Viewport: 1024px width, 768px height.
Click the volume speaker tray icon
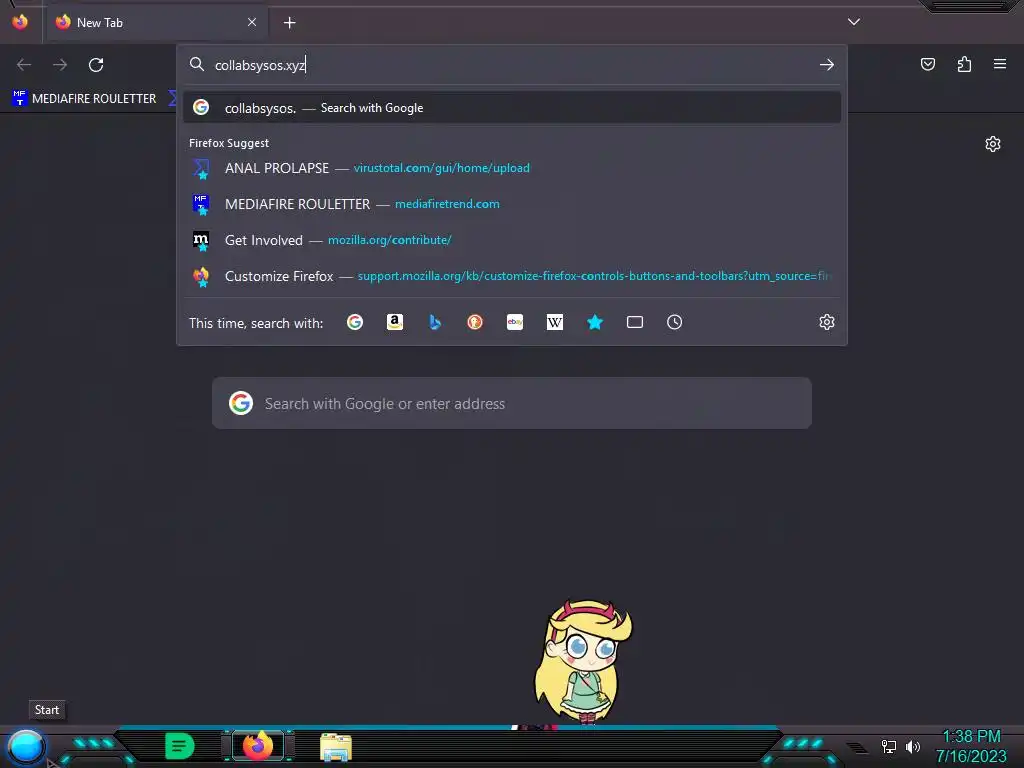coord(912,746)
